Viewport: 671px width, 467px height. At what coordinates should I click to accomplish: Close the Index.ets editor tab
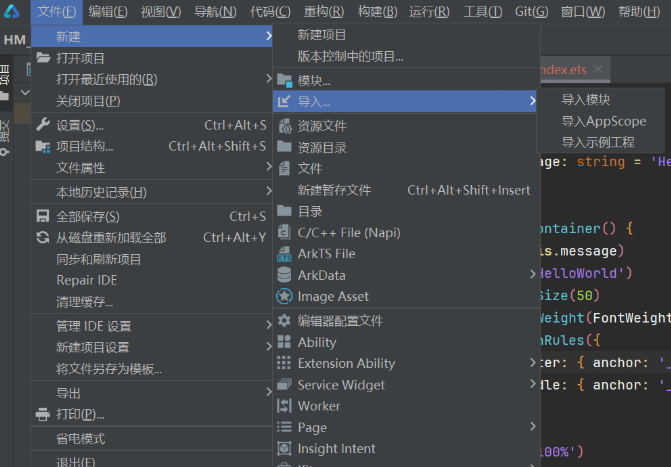pos(598,68)
